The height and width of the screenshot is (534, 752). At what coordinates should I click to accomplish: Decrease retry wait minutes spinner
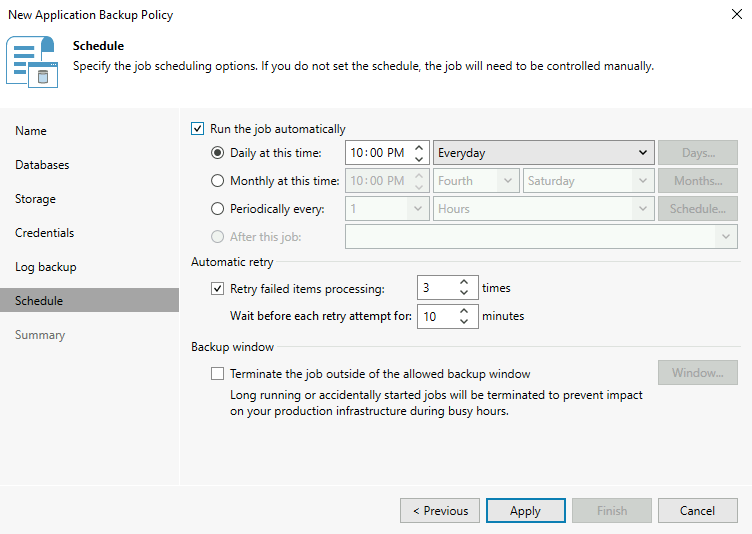tap(464, 321)
